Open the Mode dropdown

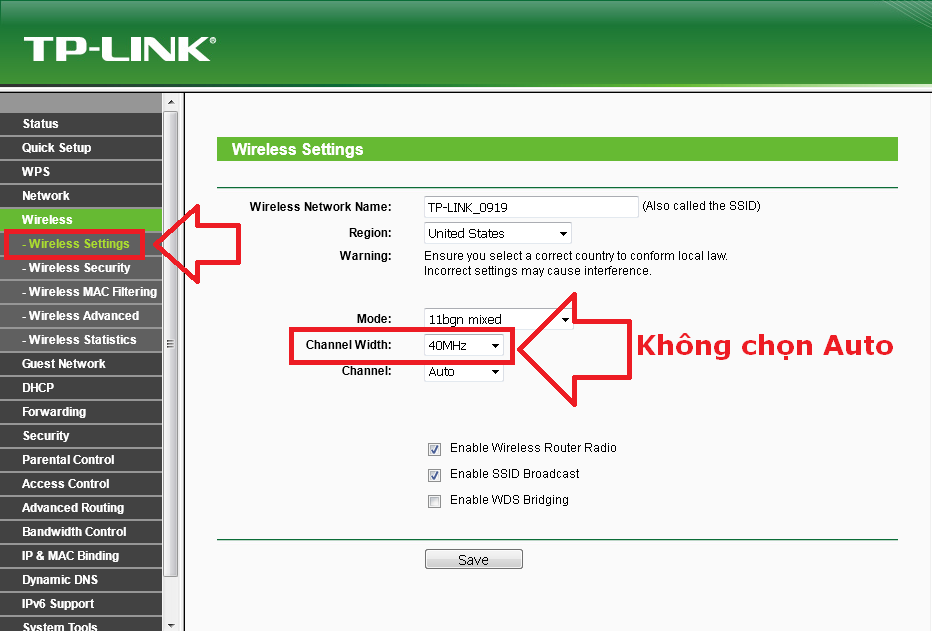click(498, 318)
